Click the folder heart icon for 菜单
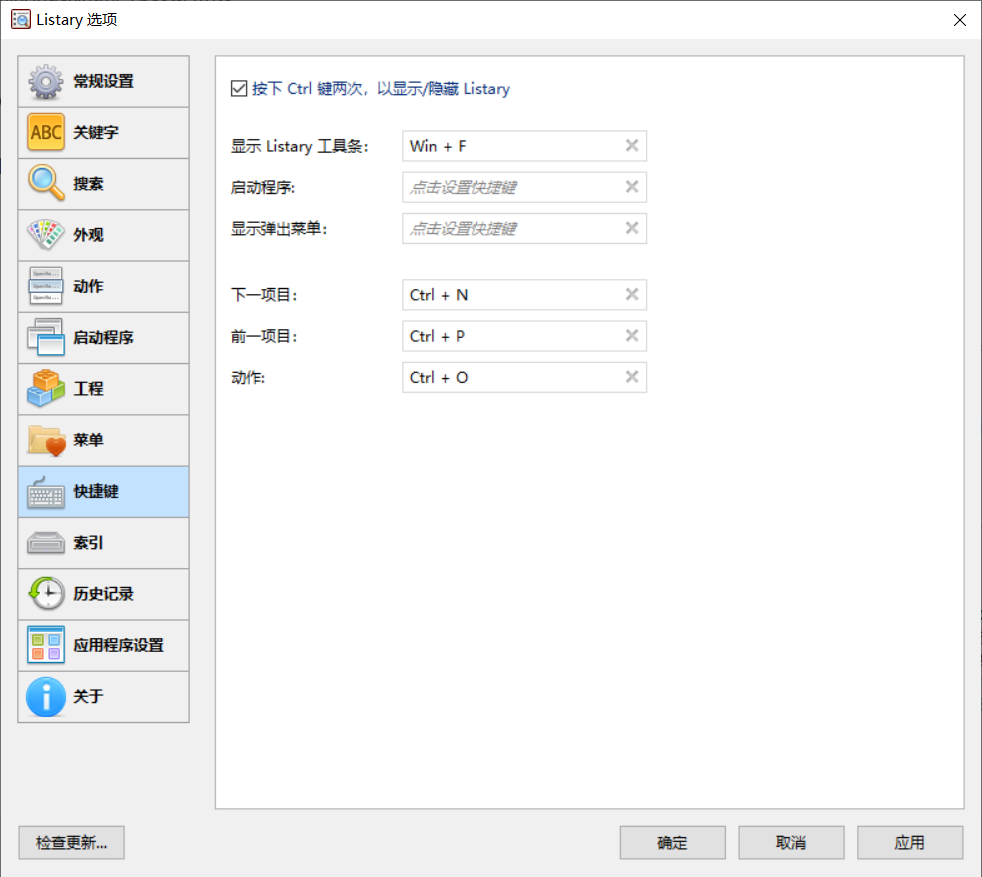Viewport: 982px width, 877px height. pyautogui.click(x=46, y=440)
